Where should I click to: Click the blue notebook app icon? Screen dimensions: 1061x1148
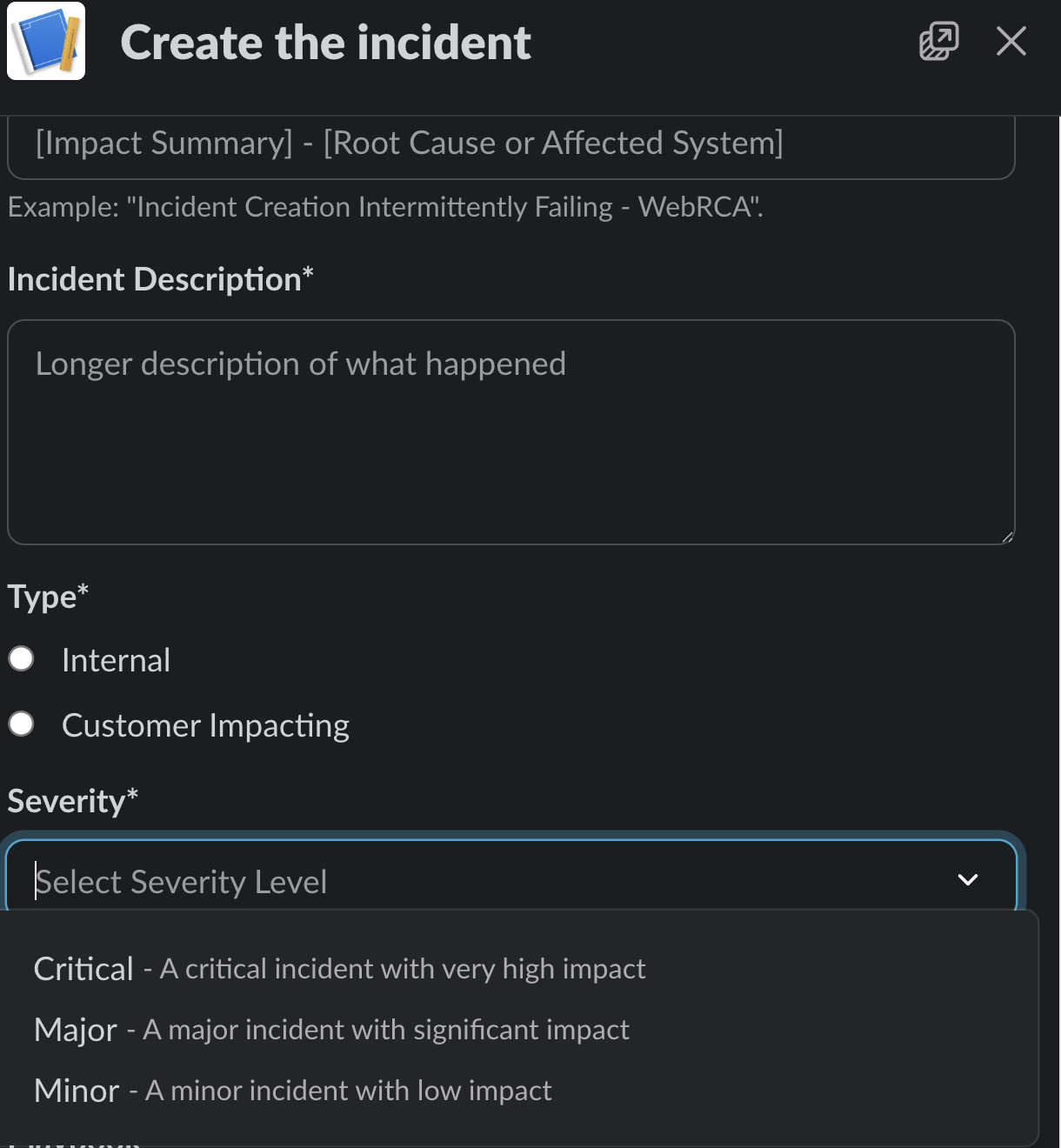point(46,41)
